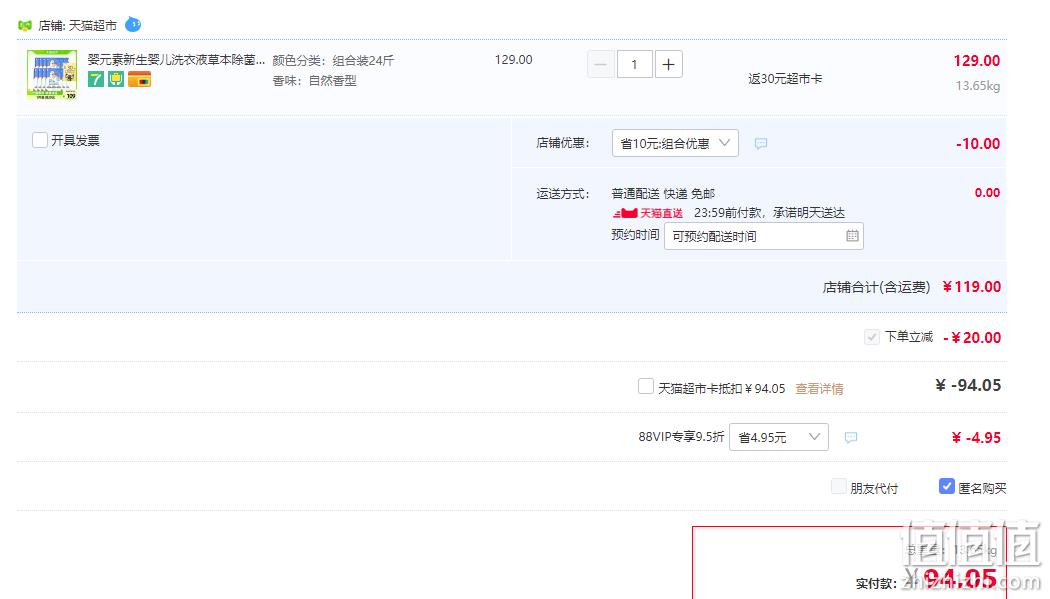The width and height of the screenshot is (1050, 599).
Task: Click the gray unit price 129.00
Action: coord(514,60)
